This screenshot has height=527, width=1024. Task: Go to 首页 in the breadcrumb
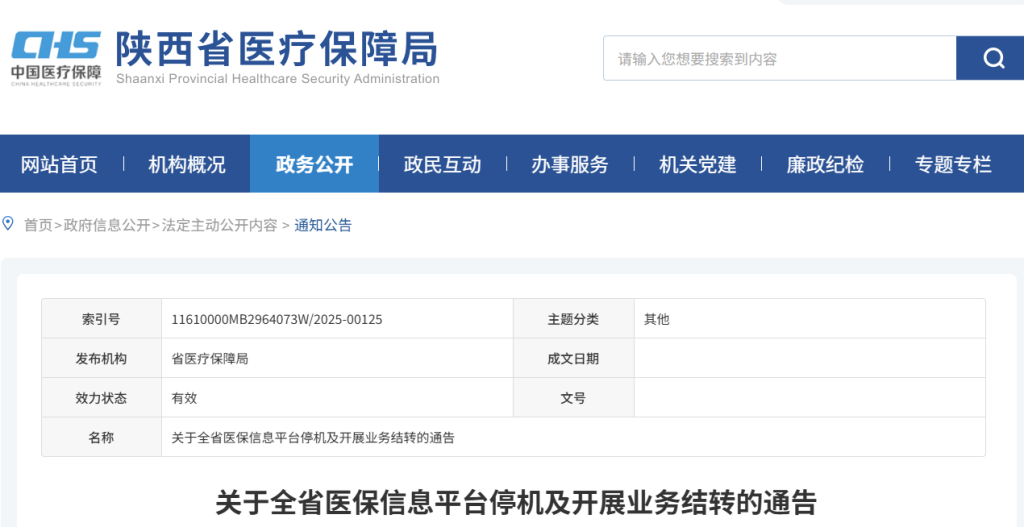click(x=38, y=225)
